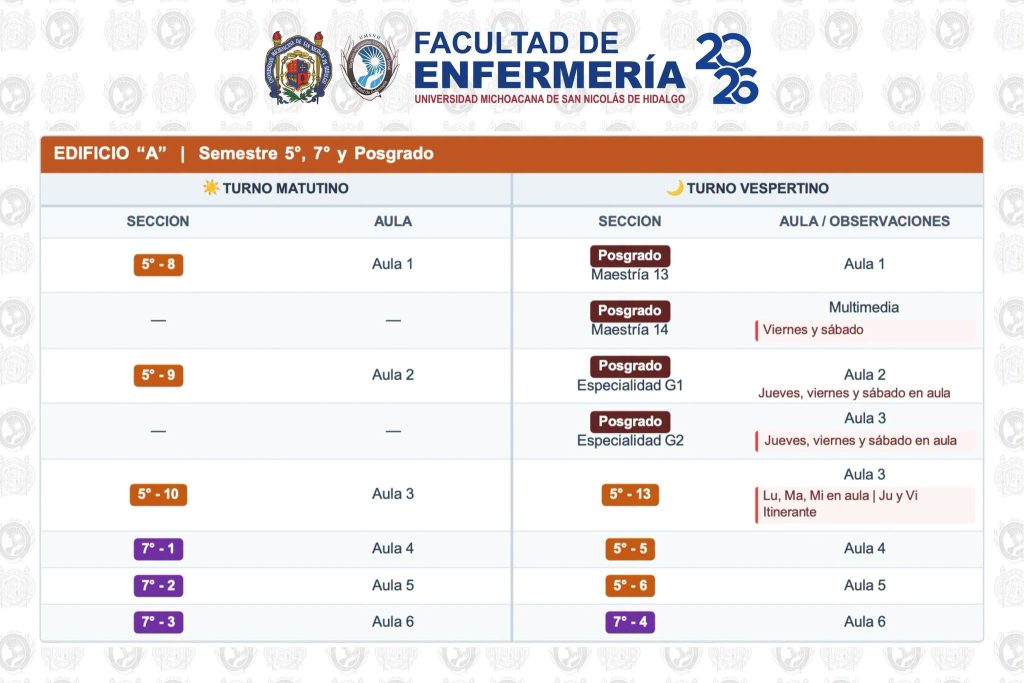Open the Turno Matutino header

click(x=276, y=189)
